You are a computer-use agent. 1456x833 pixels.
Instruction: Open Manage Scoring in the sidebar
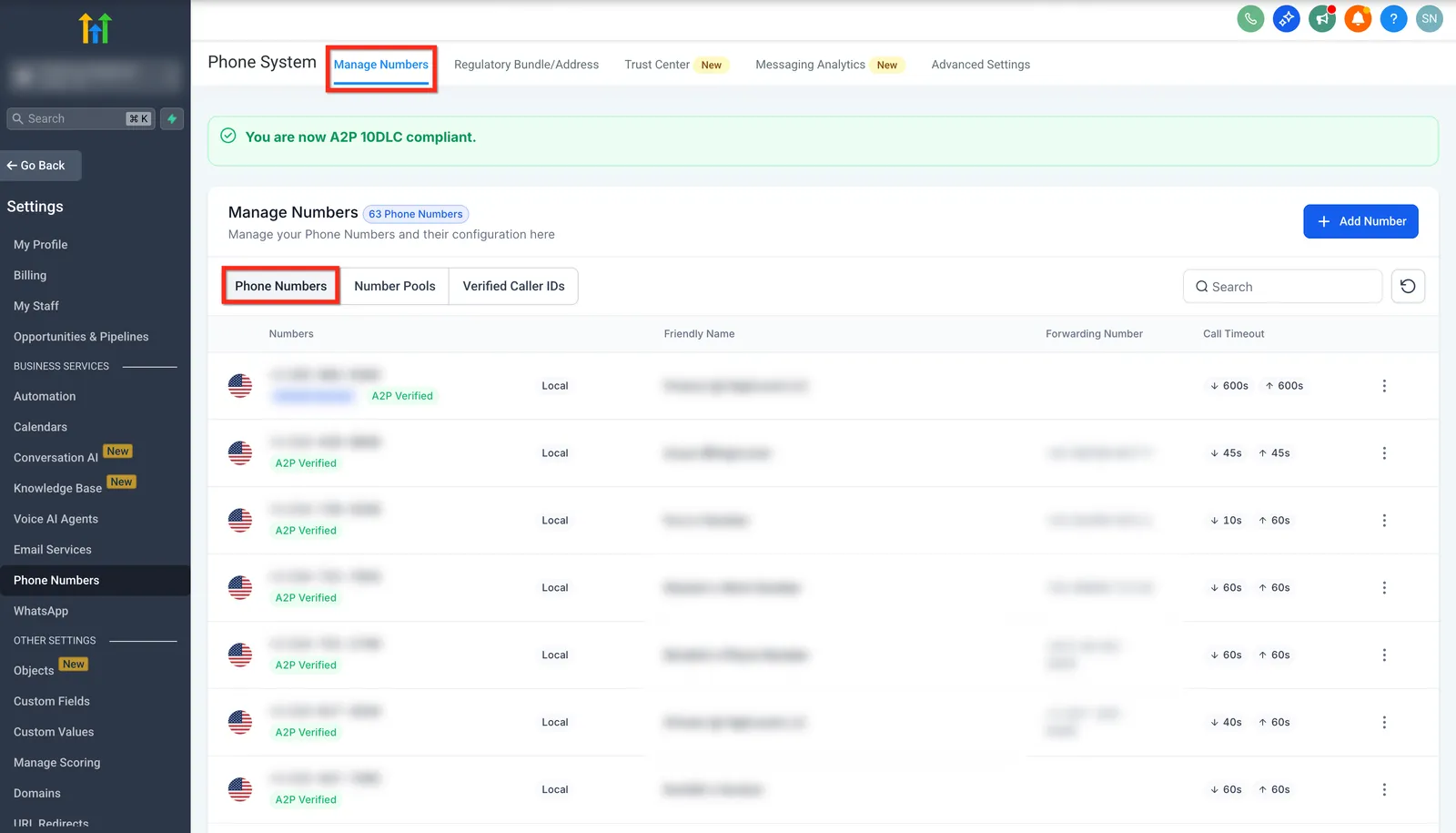[x=57, y=763]
